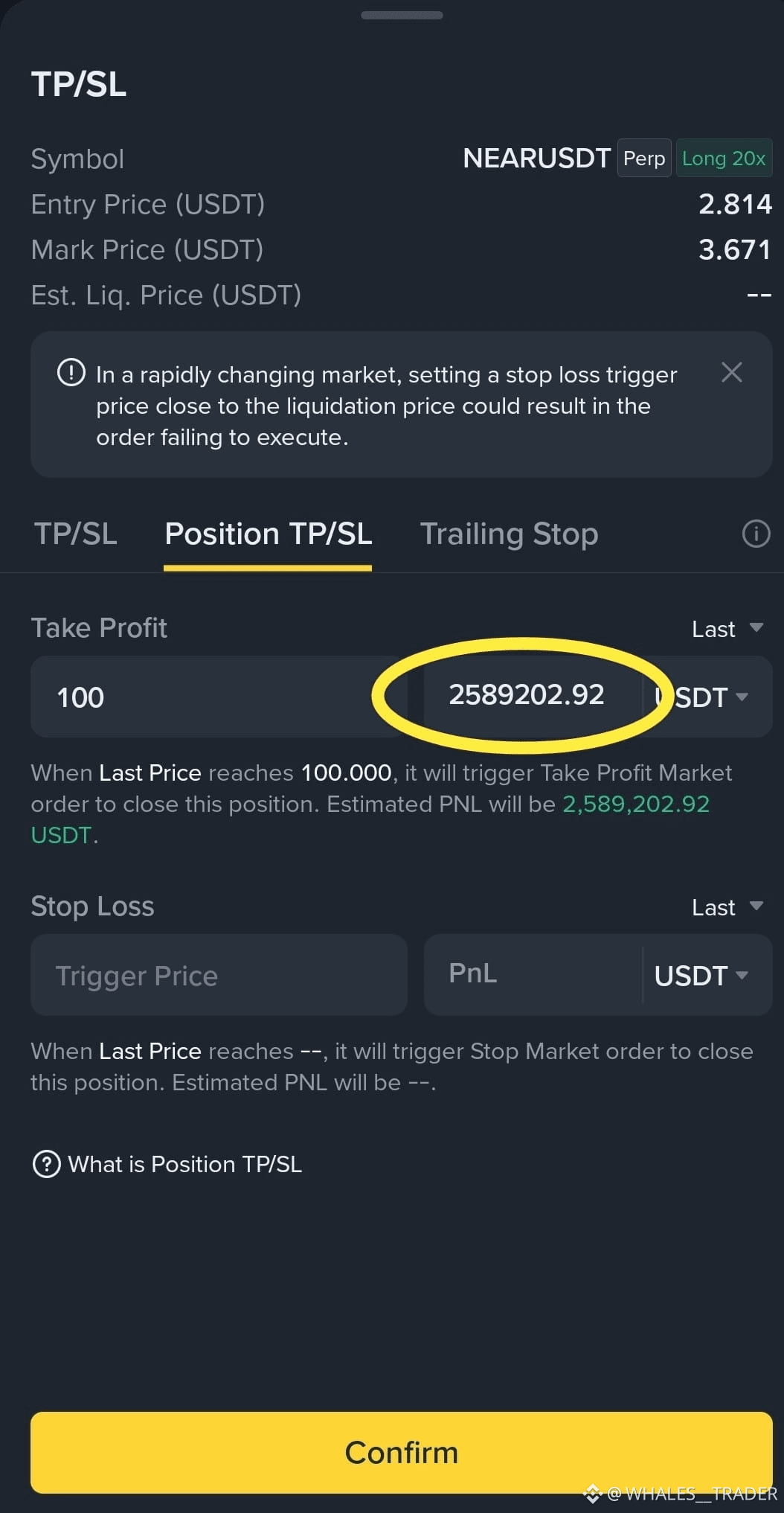This screenshot has height=1513, width=784.
Task: Select the Position TP/SL tab
Action: [268, 534]
